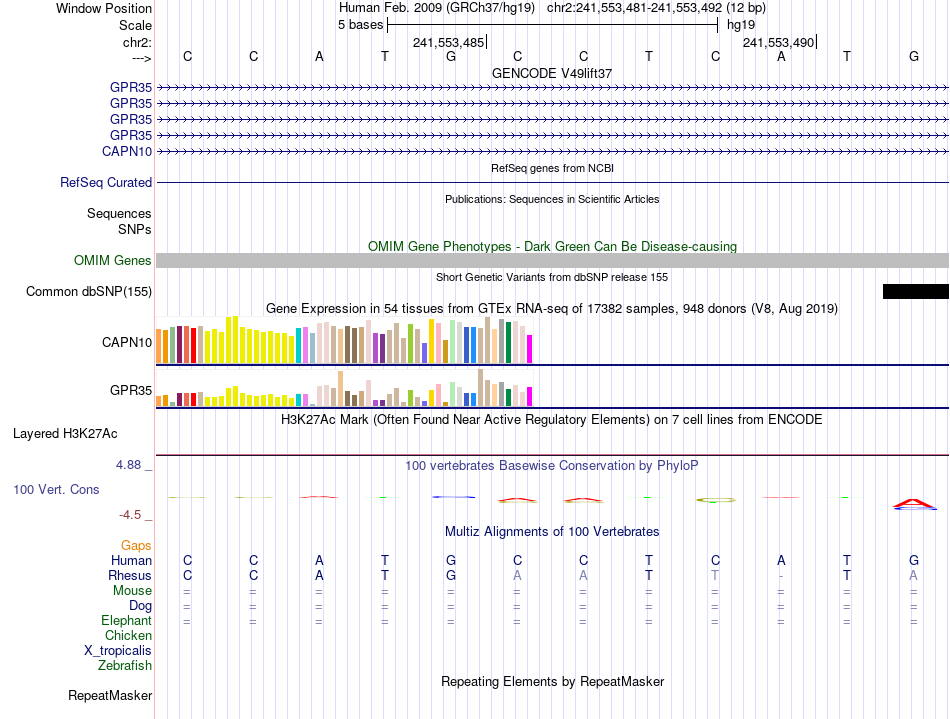Click the grey OMIM Genes bar
Viewport: 950px width, 719px height.
click(x=552, y=260)
